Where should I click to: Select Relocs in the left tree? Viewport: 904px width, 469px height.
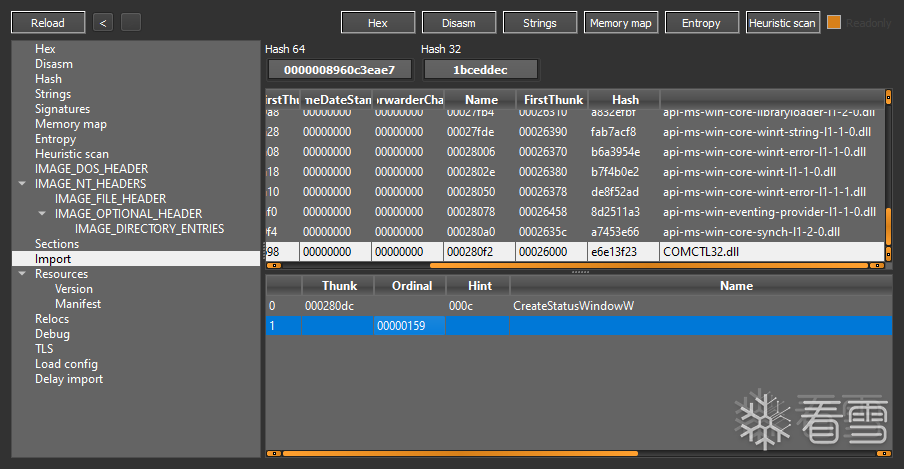[52, 319]
